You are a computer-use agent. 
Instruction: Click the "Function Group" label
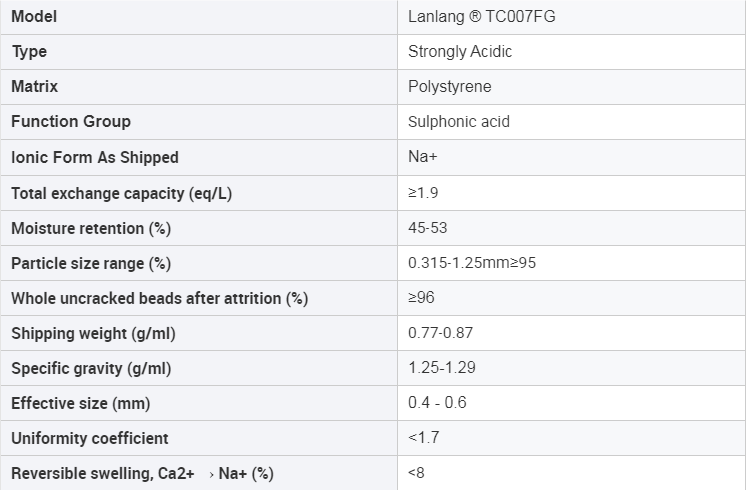click(71, 121)
